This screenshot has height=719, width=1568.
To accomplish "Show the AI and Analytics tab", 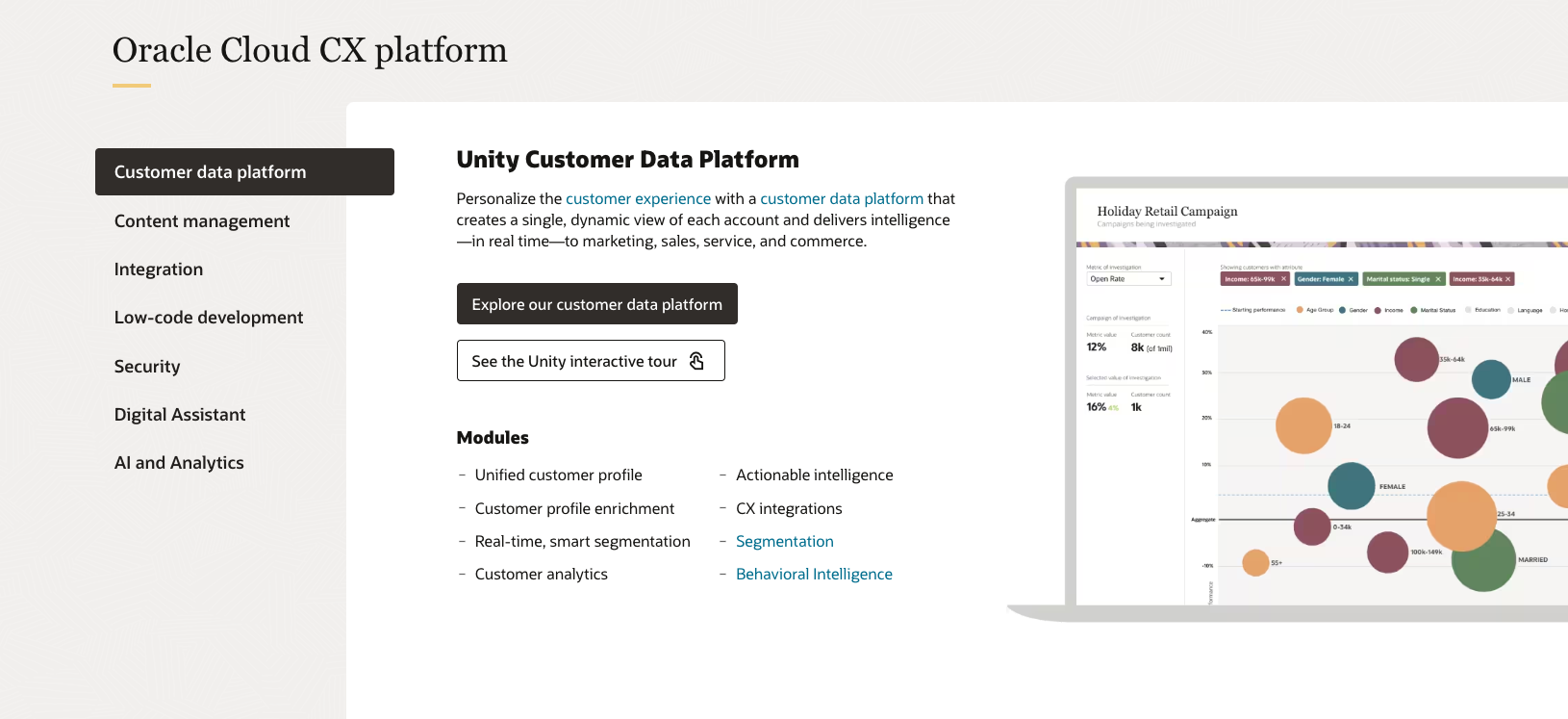I will point(179,463).
